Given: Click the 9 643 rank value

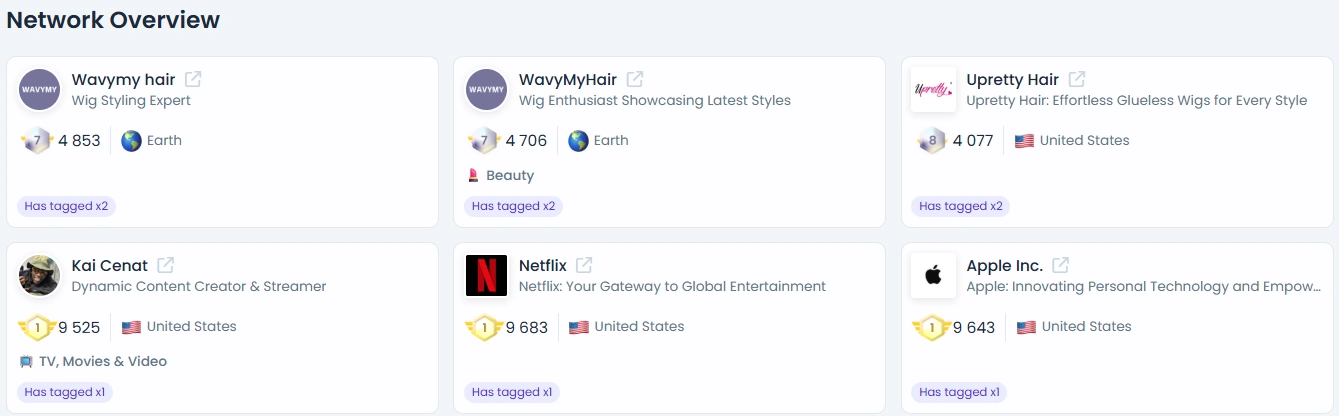Looking at the screenshot, I should [974, 327].
